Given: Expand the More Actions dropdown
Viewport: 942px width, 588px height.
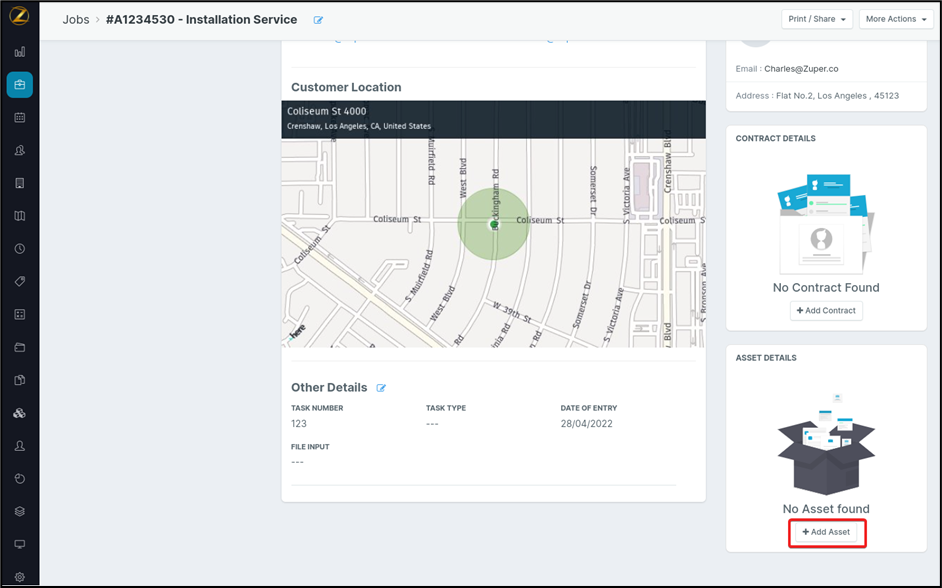Looking at the screenshot, I should (x=895, y=19).
